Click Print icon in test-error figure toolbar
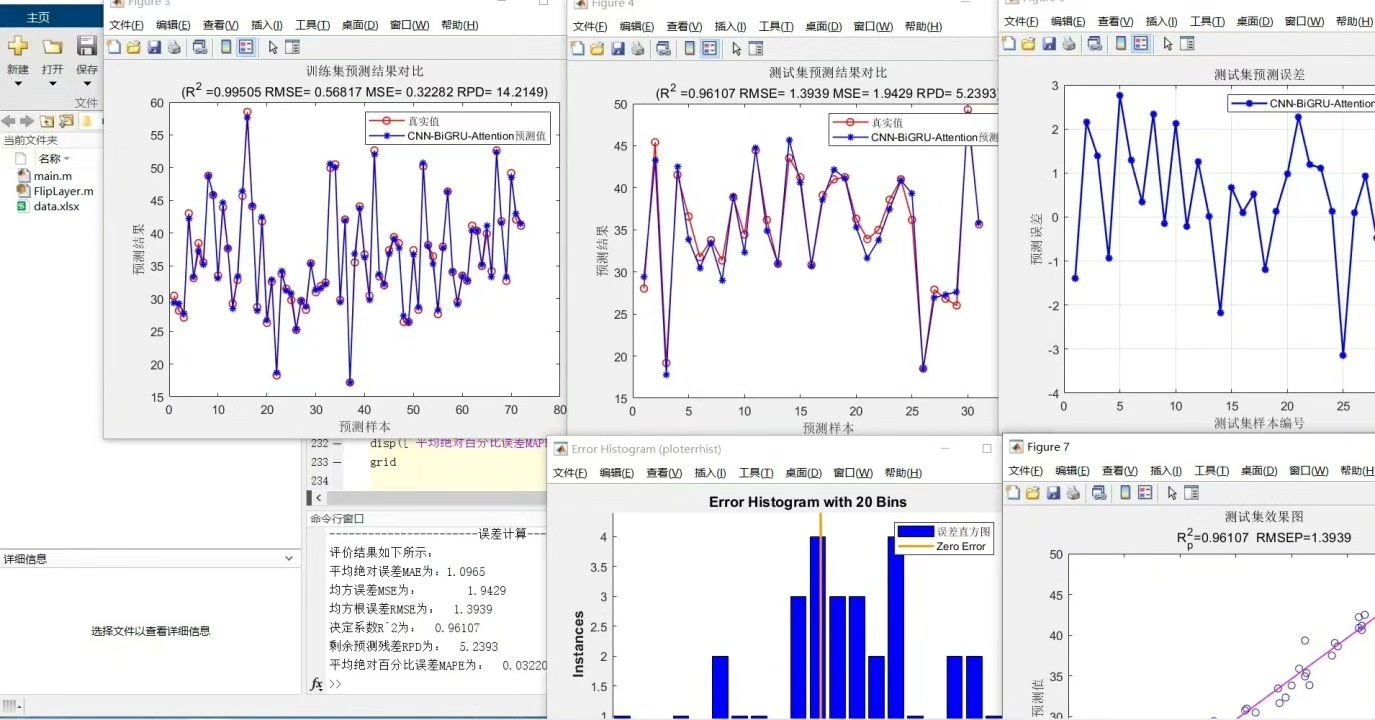1375x720 pixels. [1069, 43]
